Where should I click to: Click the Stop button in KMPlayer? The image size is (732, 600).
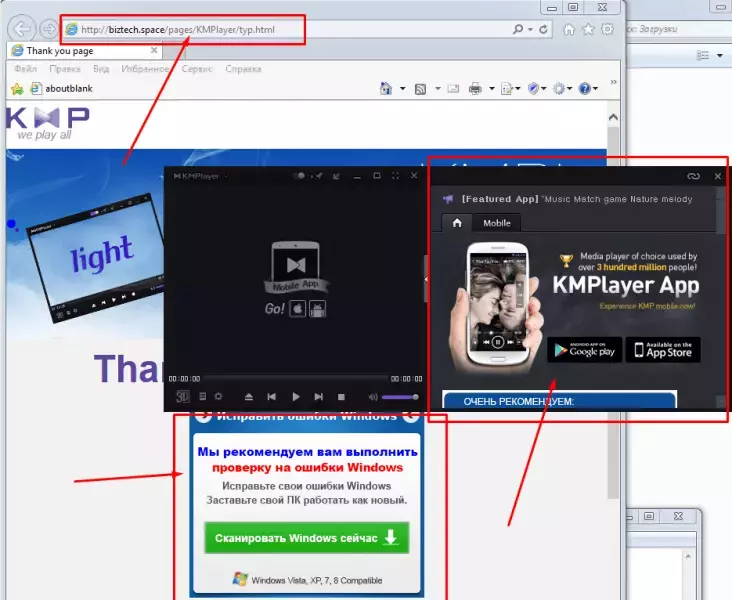[341, 397]
